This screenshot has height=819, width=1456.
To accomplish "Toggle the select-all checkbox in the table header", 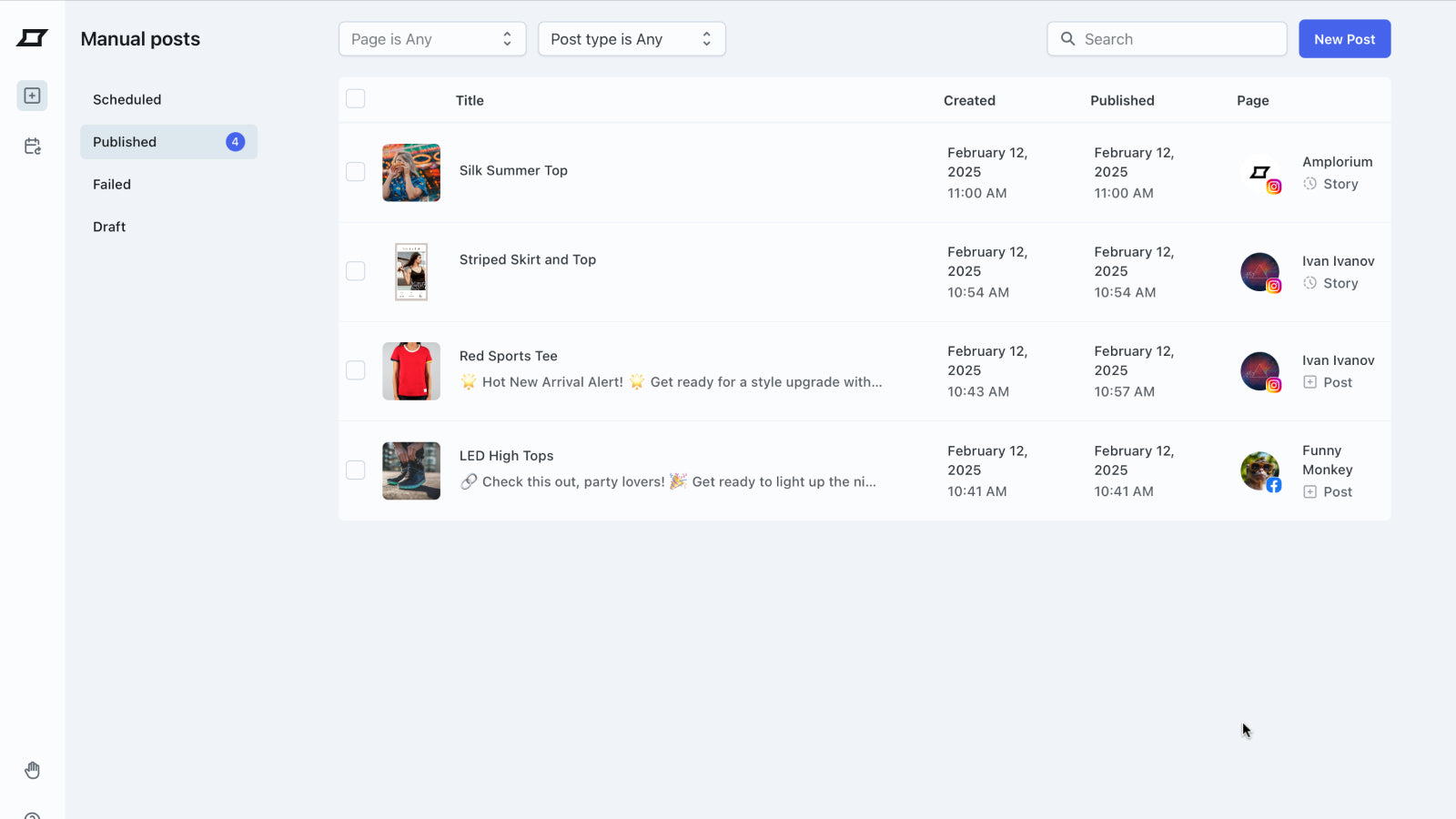I will (x=356, y=99).
